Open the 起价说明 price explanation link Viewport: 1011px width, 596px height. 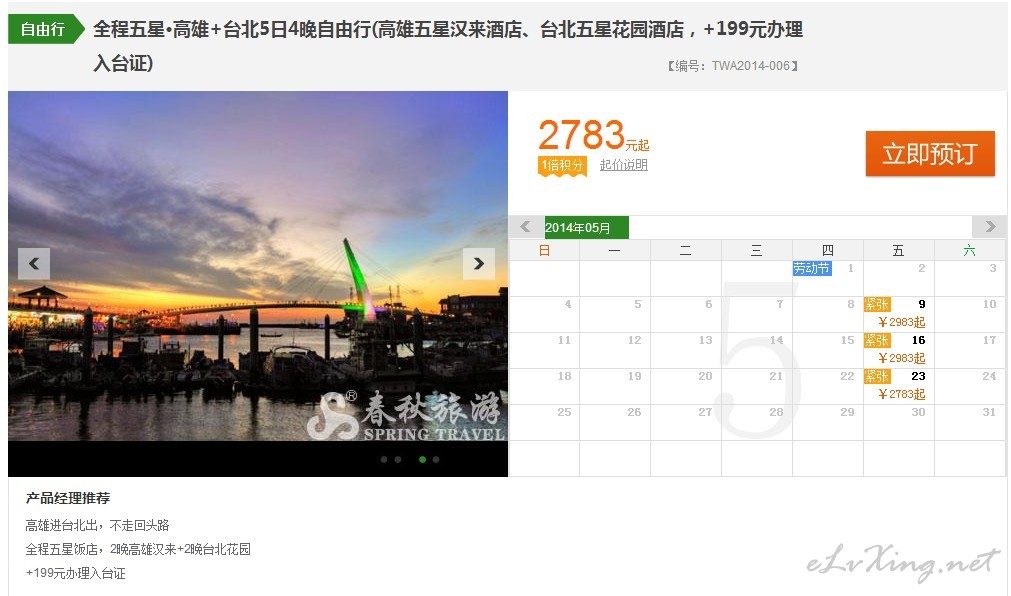pos(623,165)
